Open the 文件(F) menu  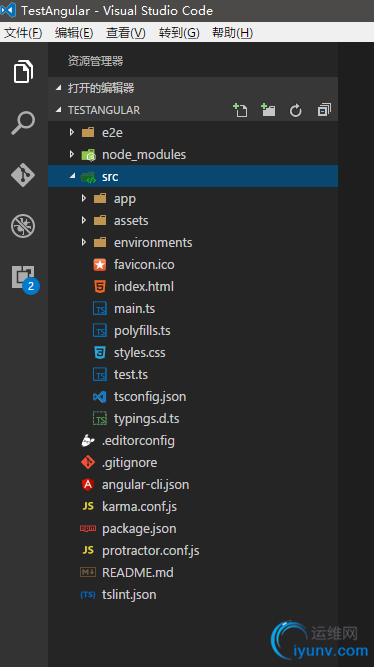(23, 33)
